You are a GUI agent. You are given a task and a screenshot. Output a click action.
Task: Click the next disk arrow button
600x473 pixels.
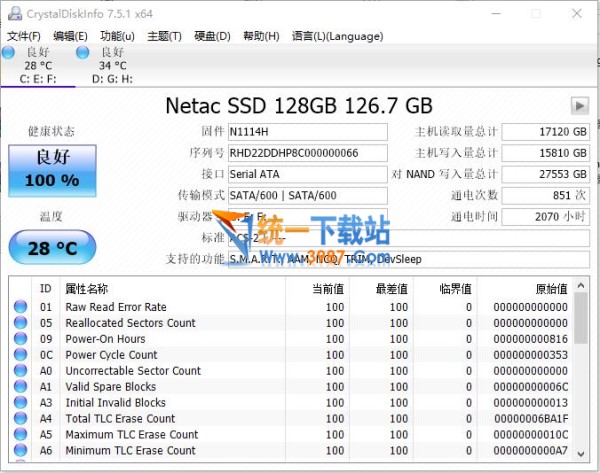580,105
